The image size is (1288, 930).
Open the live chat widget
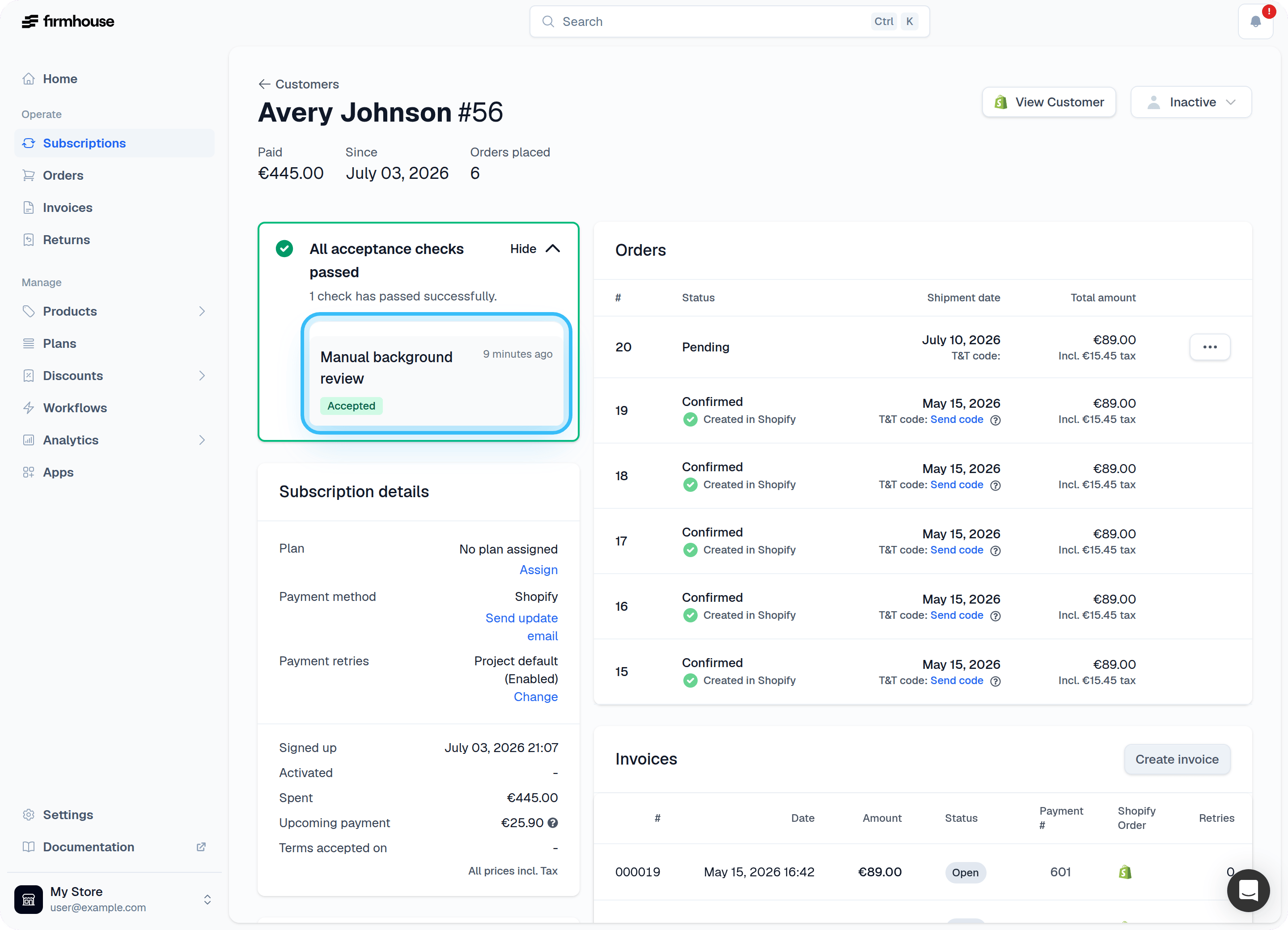[1248, 890]
